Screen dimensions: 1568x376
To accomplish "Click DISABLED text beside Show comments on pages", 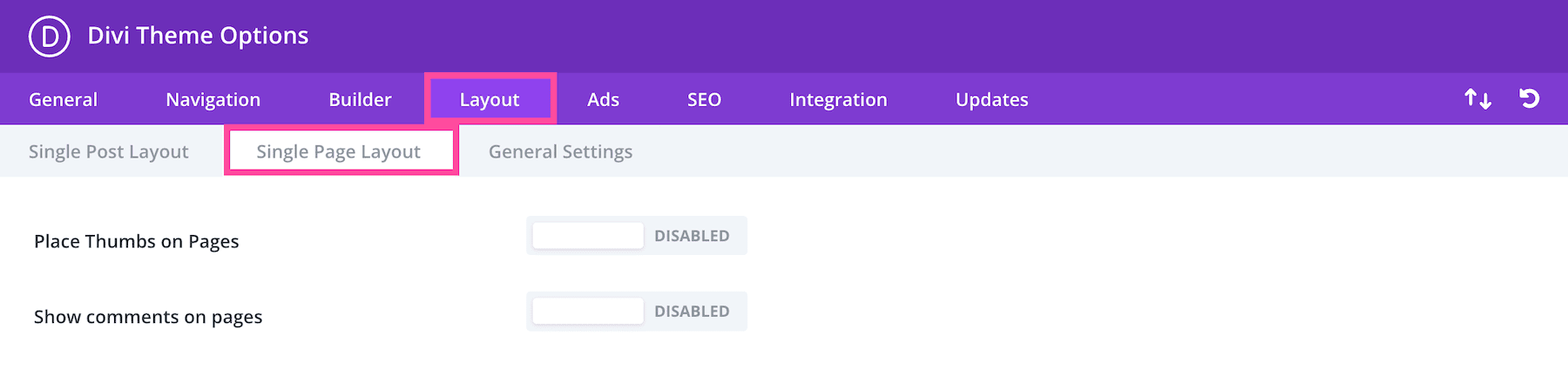I will [x=692, y=312].
